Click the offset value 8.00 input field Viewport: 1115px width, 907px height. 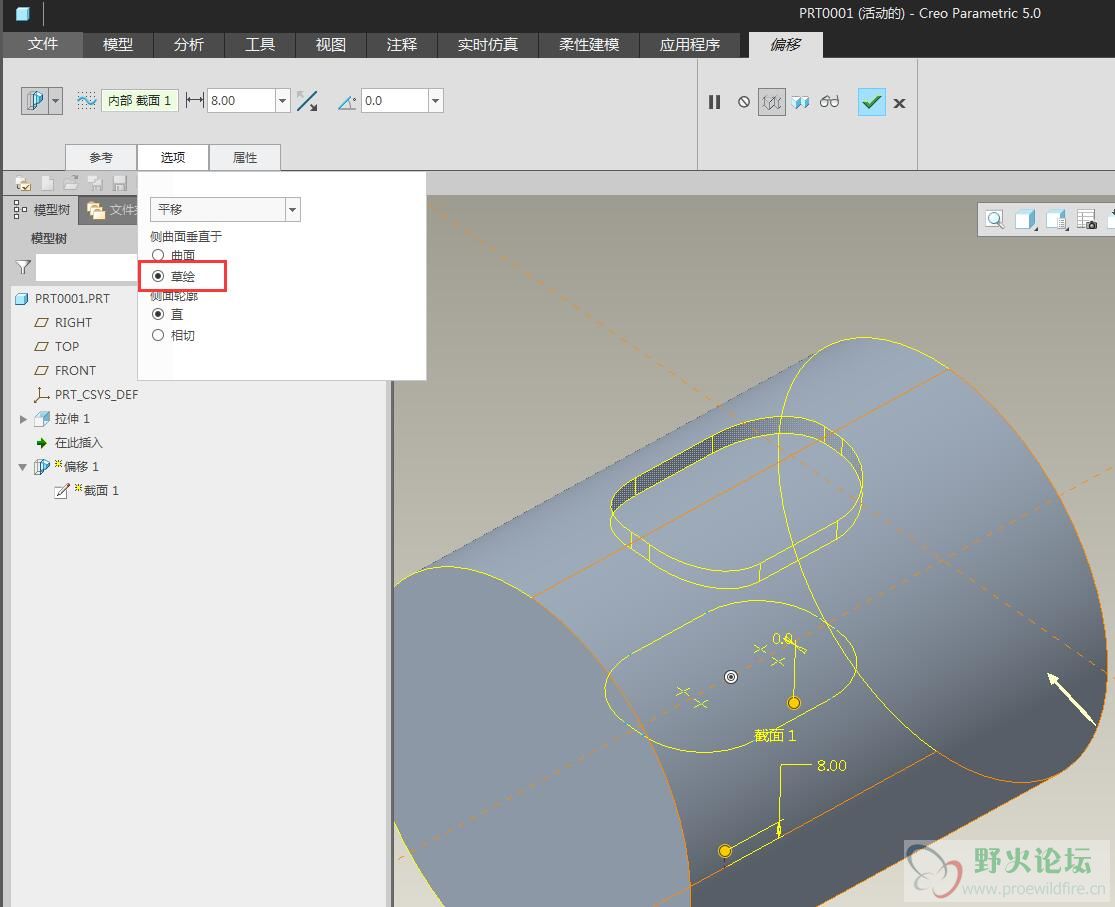tap(241, 101)
